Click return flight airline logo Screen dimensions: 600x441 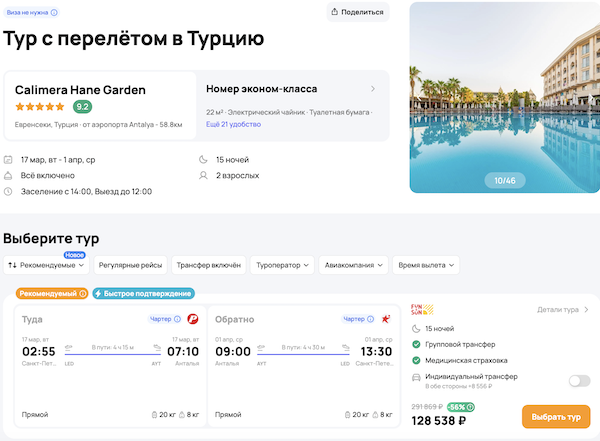pos(386,319)
